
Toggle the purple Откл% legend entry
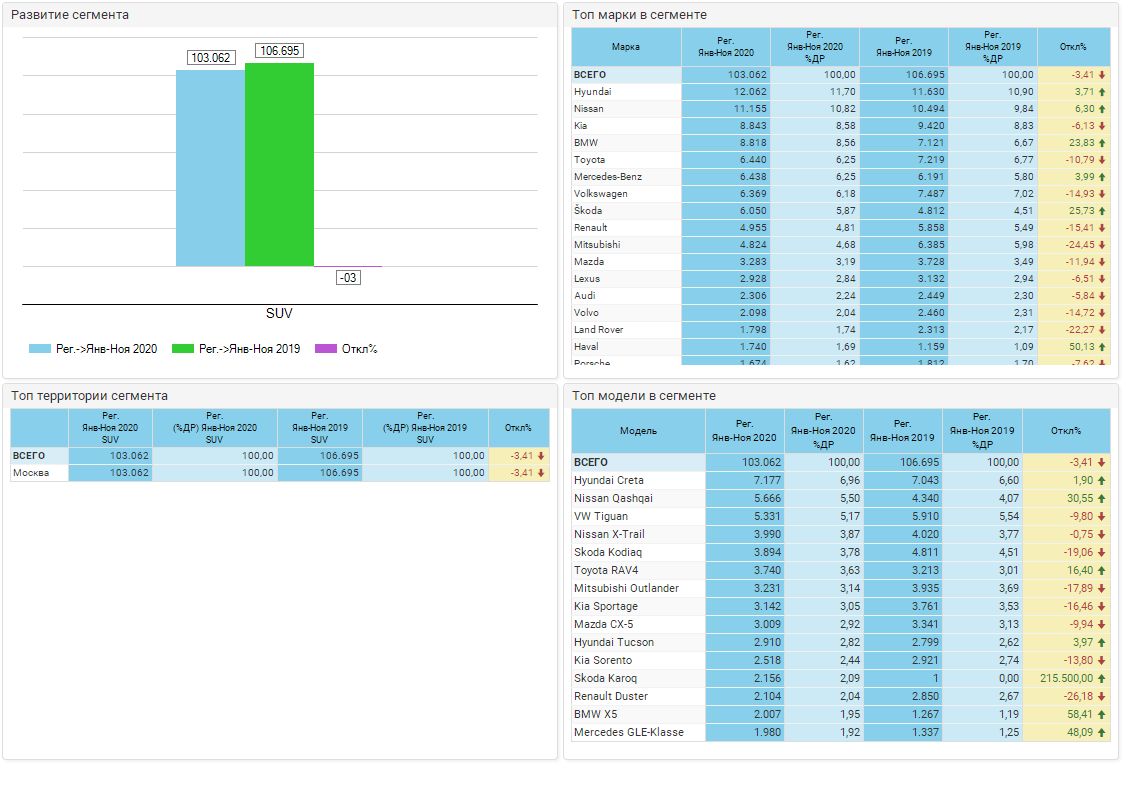point(346,349)
